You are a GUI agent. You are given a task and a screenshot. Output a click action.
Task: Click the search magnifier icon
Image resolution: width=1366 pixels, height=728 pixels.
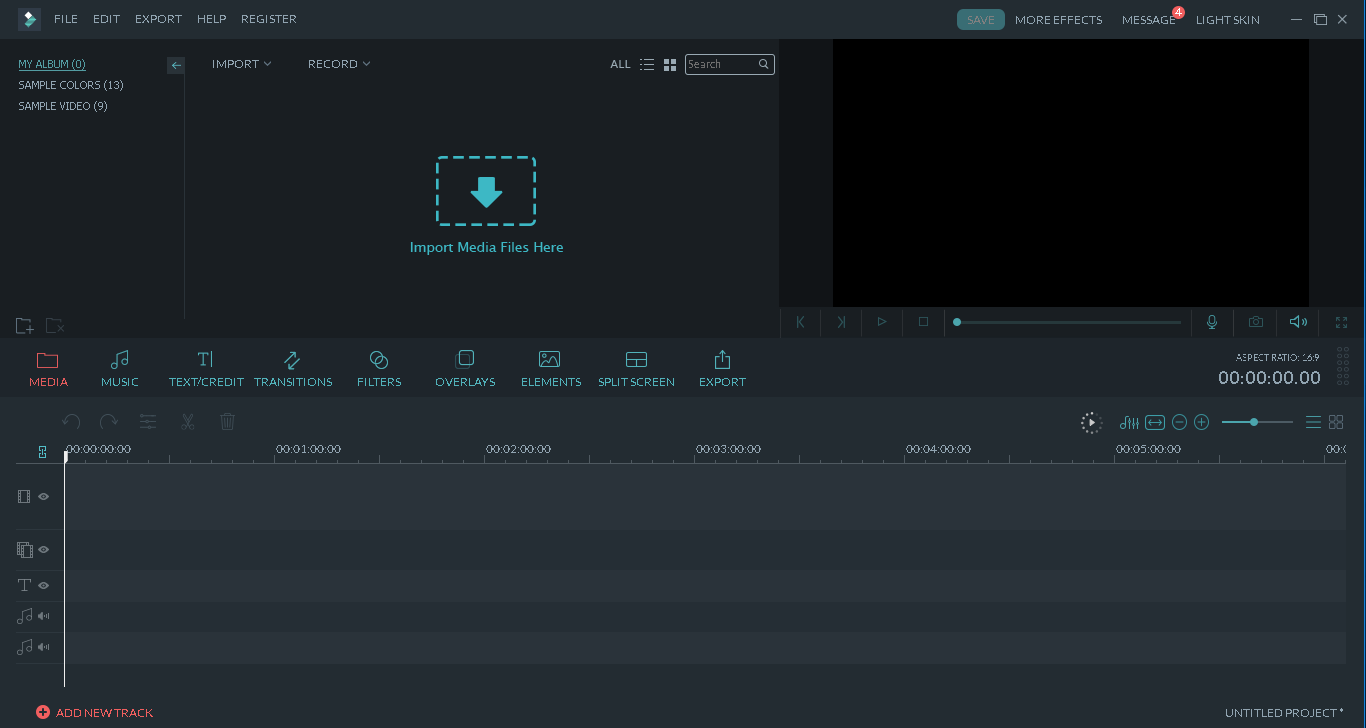click(764, 64)
